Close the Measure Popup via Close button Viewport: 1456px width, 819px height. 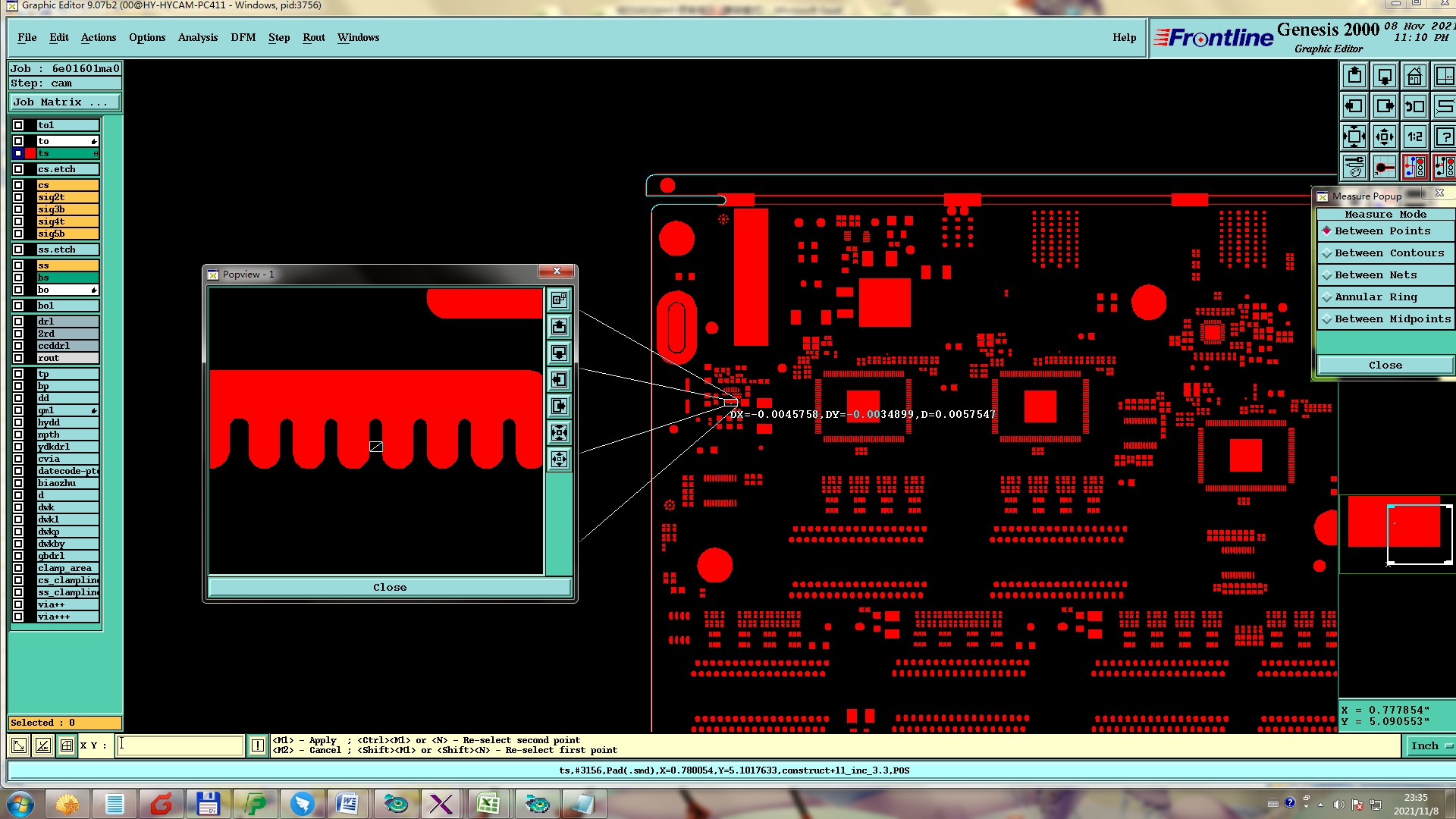(1385, 366)
